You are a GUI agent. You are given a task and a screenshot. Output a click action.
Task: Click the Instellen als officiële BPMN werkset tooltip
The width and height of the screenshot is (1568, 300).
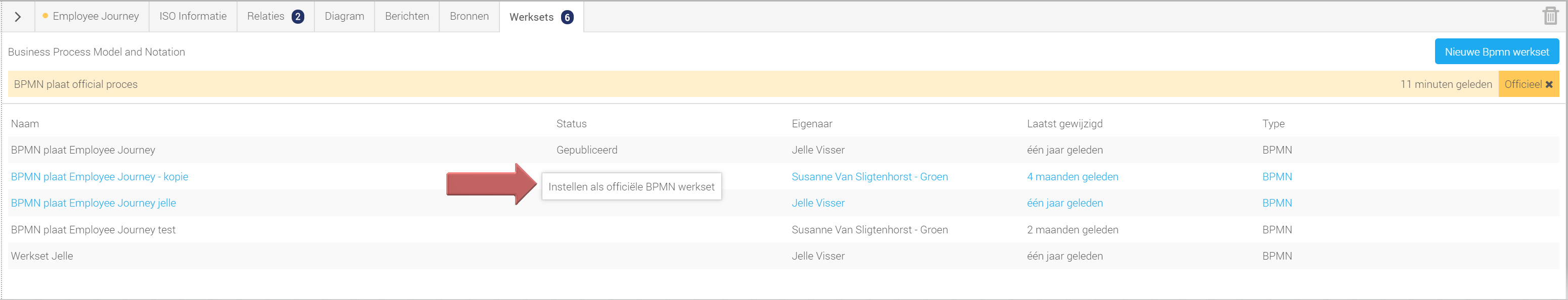pos(631,187)
